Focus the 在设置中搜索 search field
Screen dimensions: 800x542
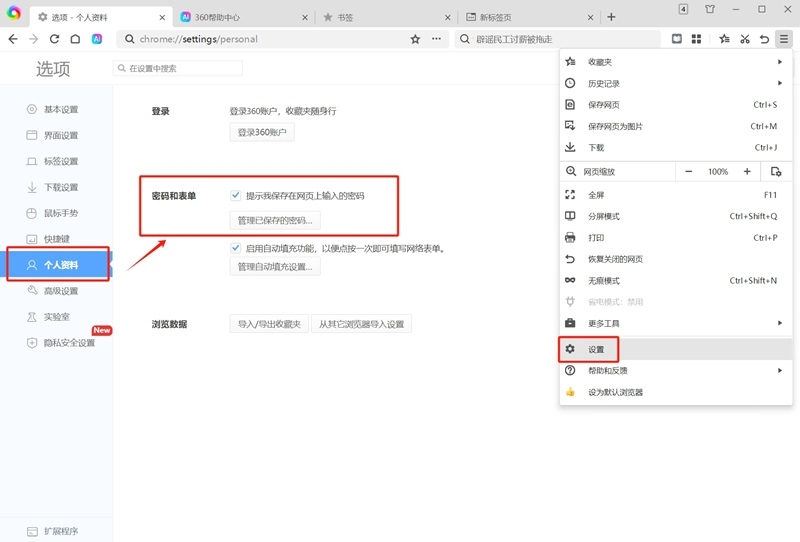(178, 68)
